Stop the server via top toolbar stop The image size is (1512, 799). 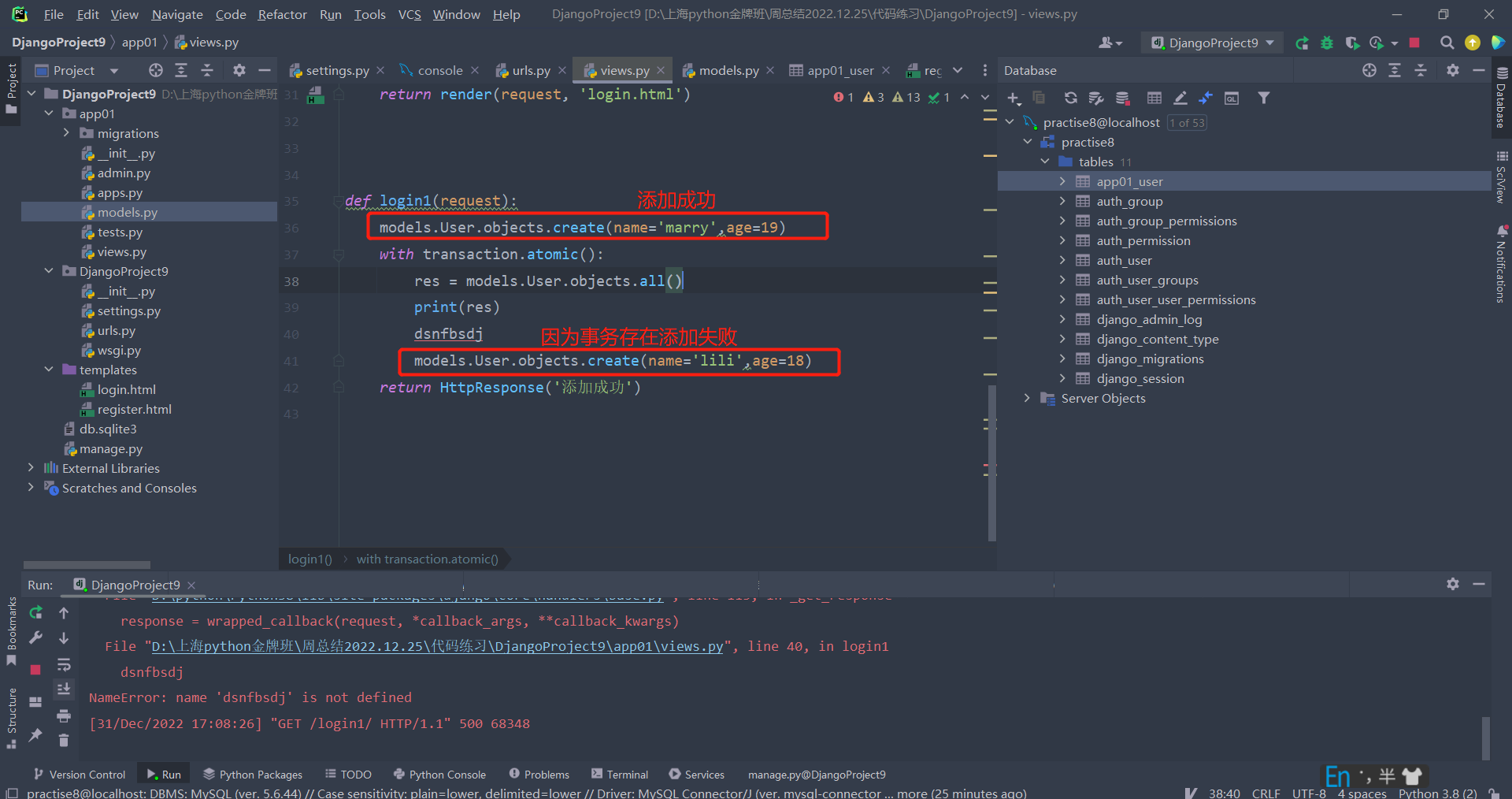tap(1414, 43)
